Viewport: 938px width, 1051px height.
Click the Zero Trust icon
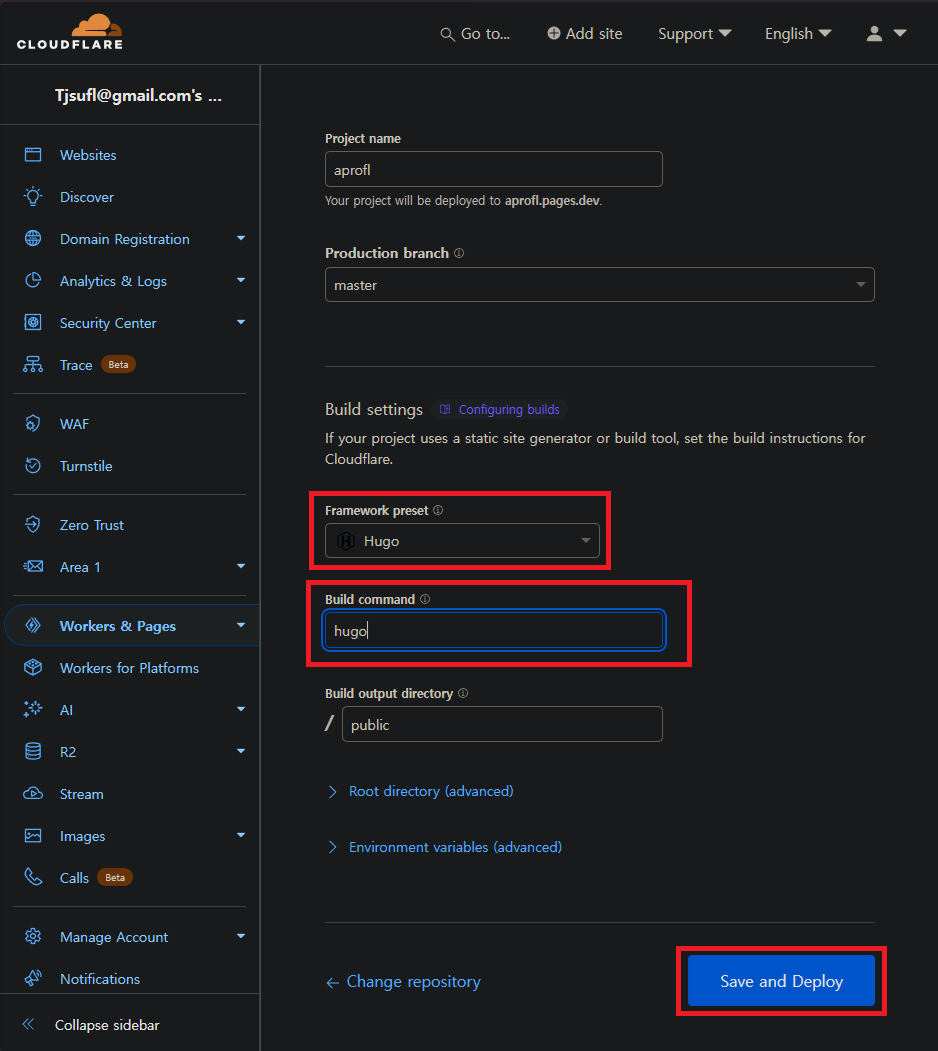[33, 525]
